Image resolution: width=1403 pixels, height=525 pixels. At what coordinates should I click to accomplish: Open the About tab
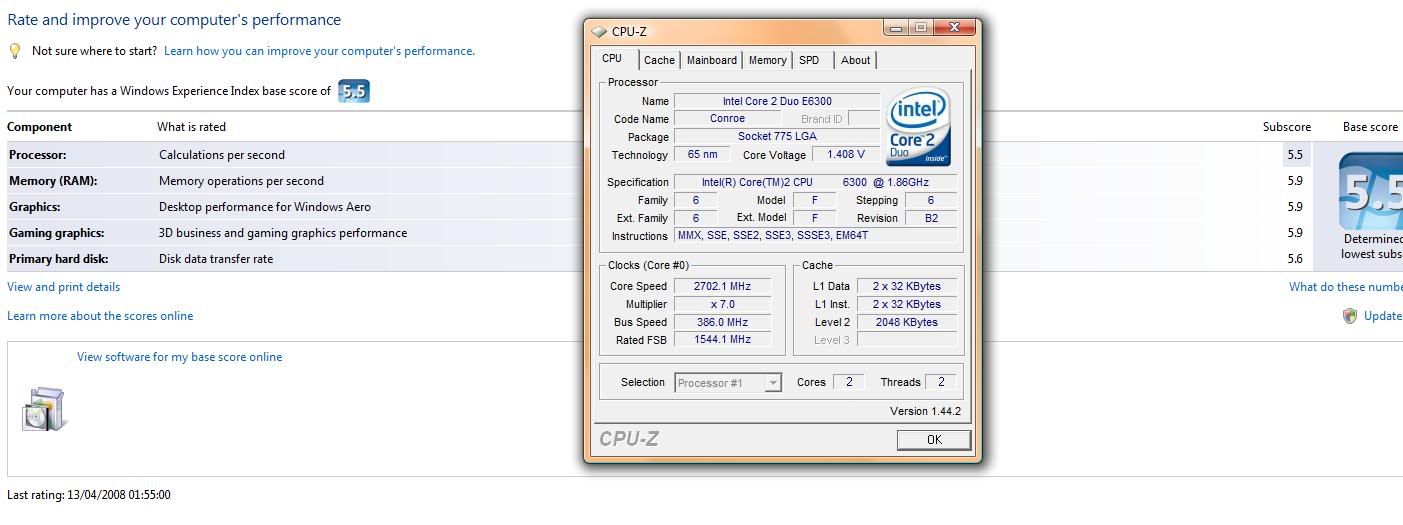(x=855, y=60)
